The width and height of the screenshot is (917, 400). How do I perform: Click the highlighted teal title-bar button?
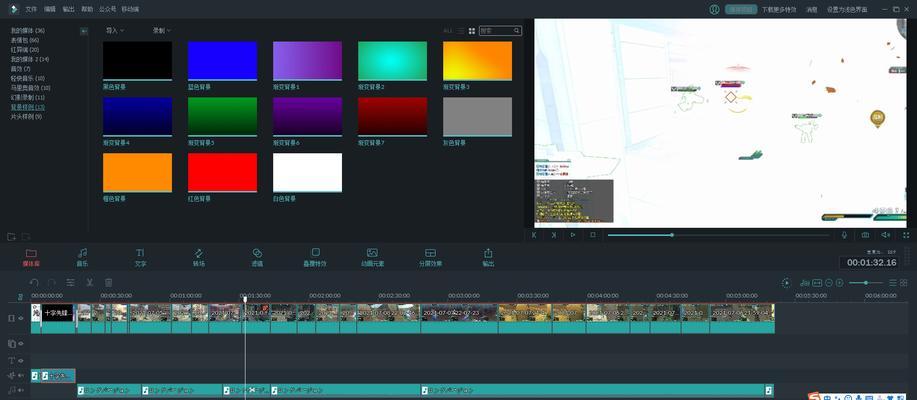coord(741,9)
